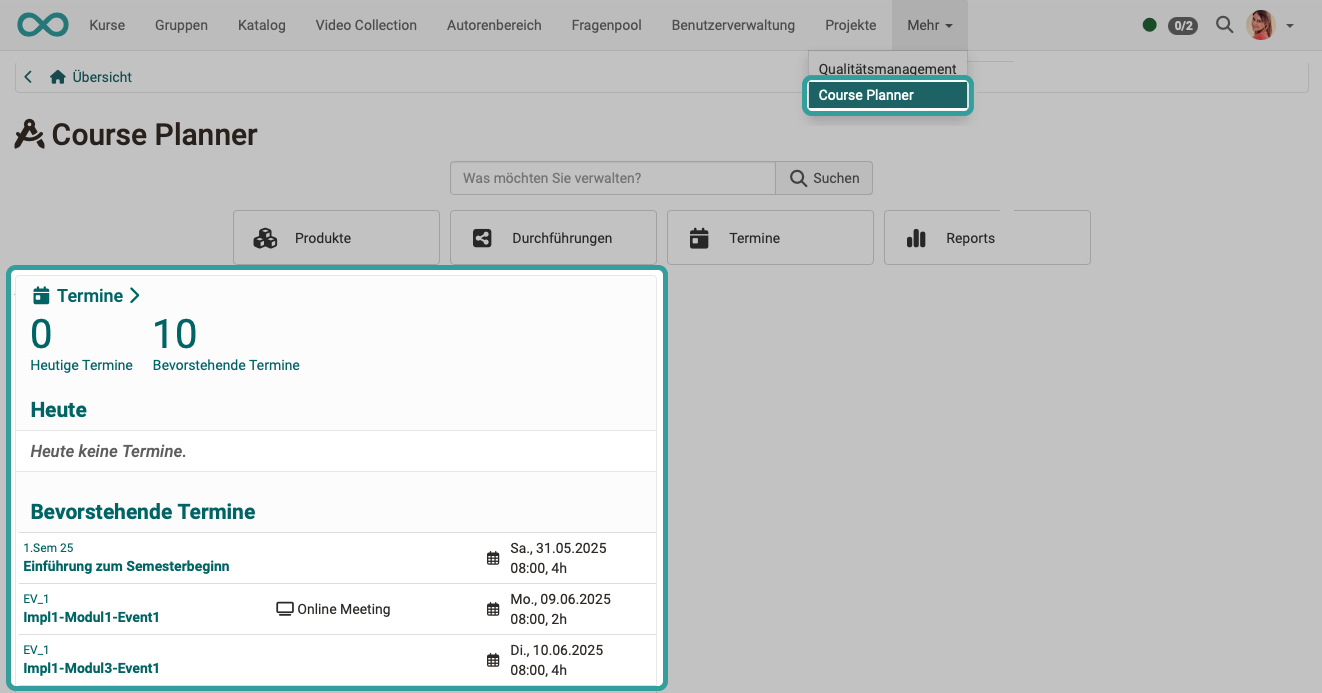Viewport: 1322px width, 693px height.
Task: Select the Produkte tile icon
Action: tap(264, 237)
